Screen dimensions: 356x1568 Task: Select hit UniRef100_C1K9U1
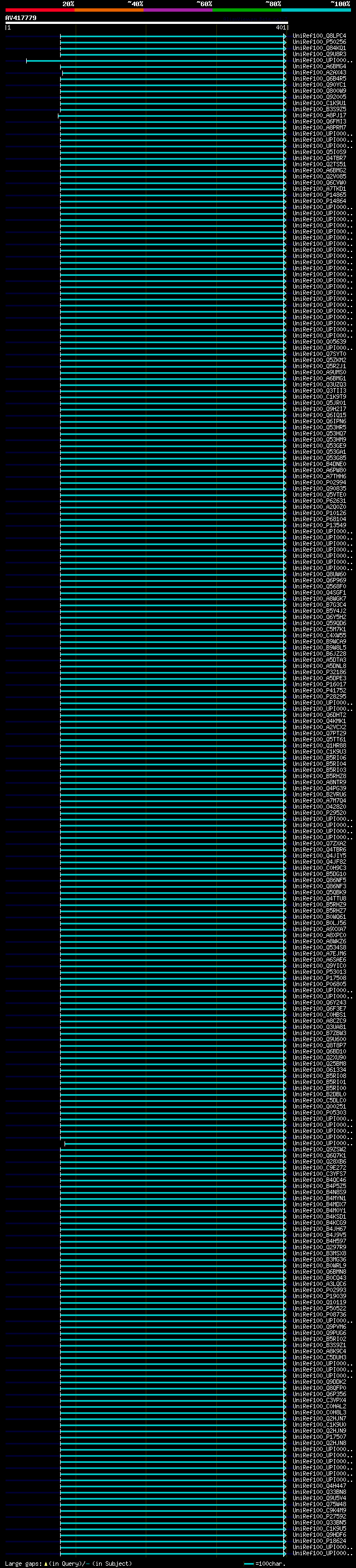pos(319,103)
